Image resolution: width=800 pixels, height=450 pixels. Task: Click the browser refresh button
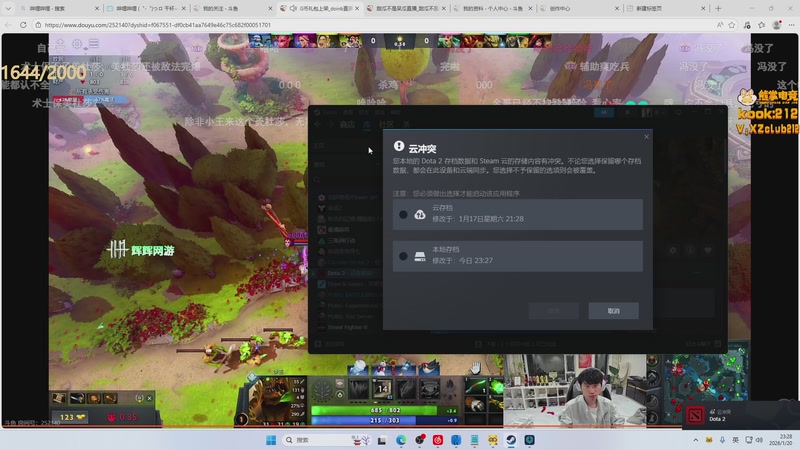(23, 24)
